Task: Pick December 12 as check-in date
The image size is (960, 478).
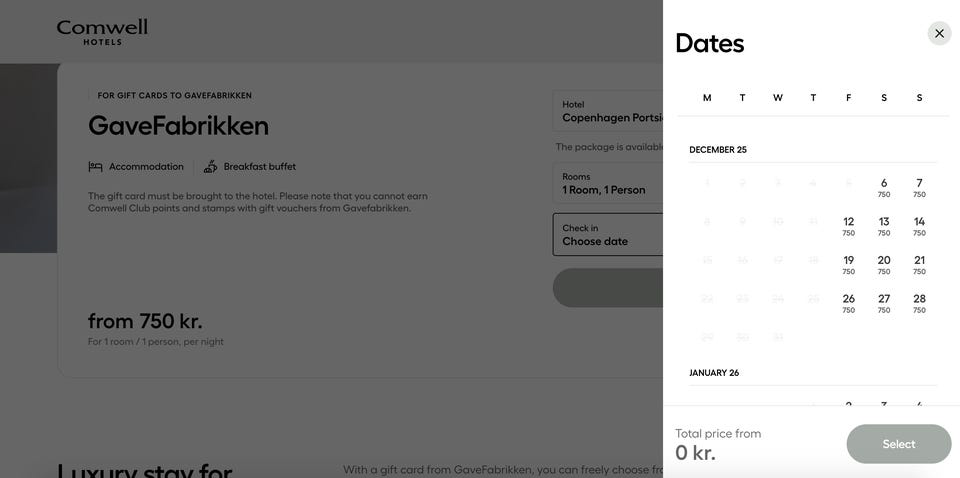Action: [x=848, y=226]
